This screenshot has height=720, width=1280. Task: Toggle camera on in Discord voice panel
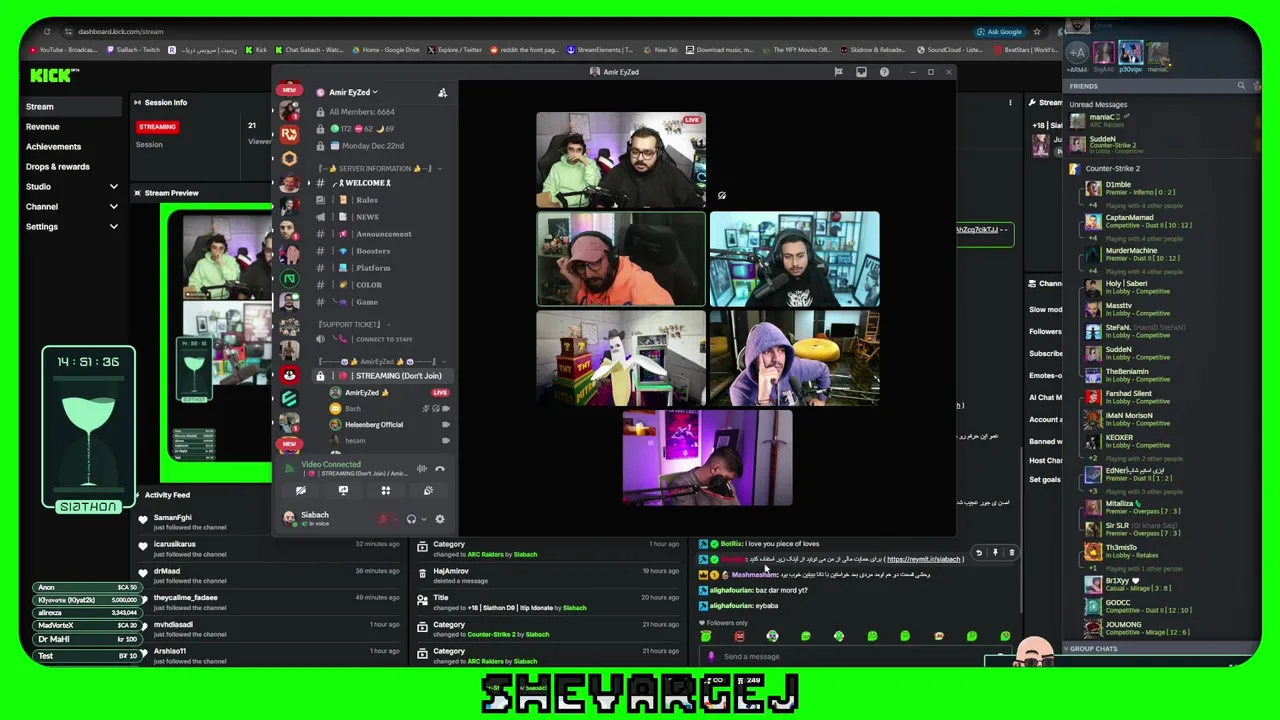pyautogui.click(x=301, y=491)
